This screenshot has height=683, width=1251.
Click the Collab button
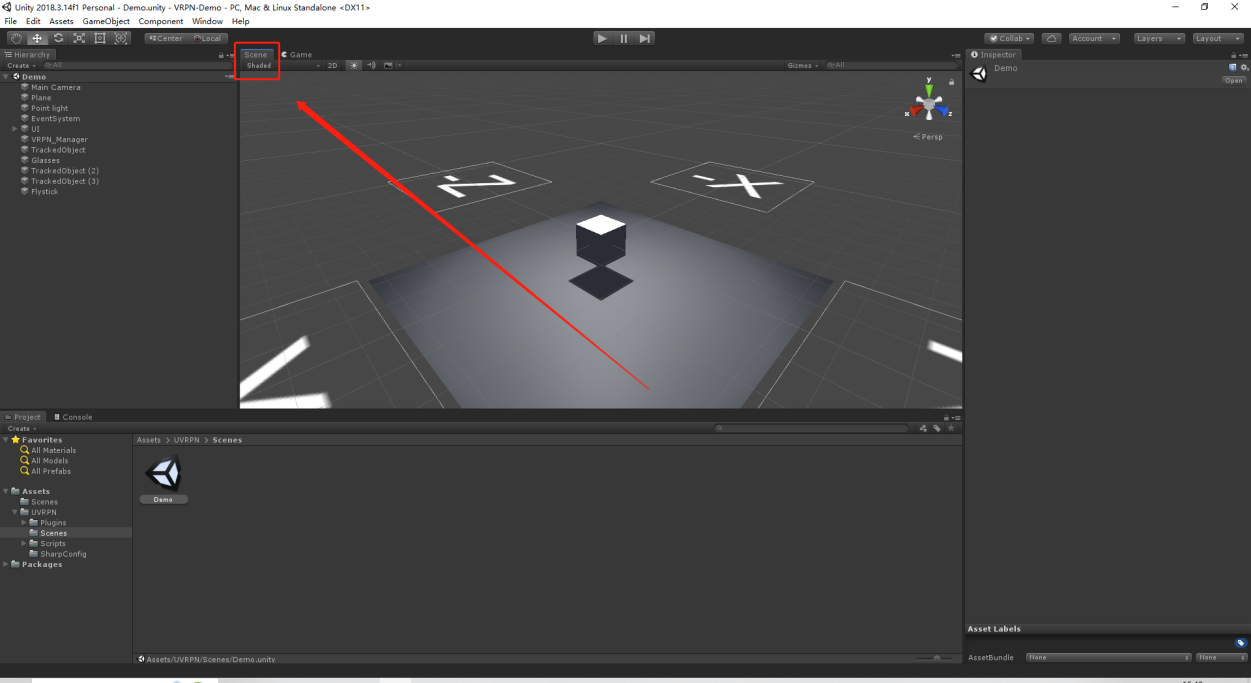(x=1010, y=38)
